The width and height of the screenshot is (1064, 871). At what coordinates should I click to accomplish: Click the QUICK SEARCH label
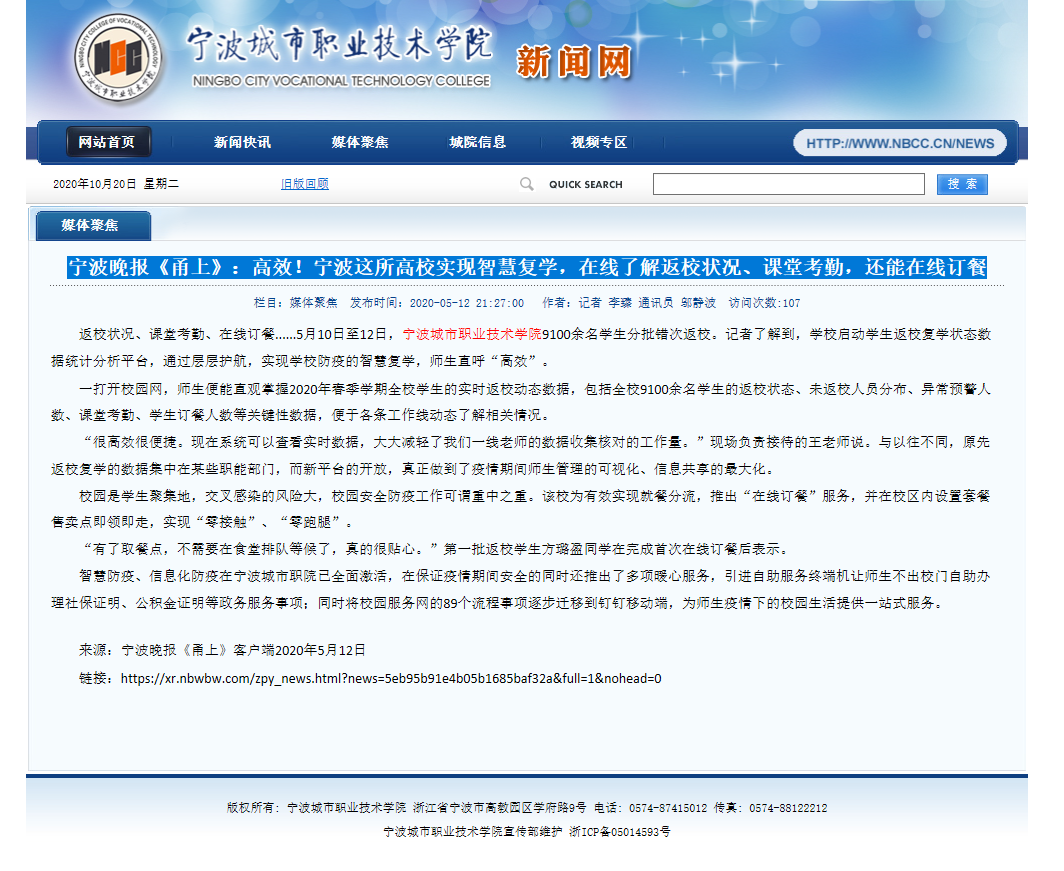tap(586, 185)
